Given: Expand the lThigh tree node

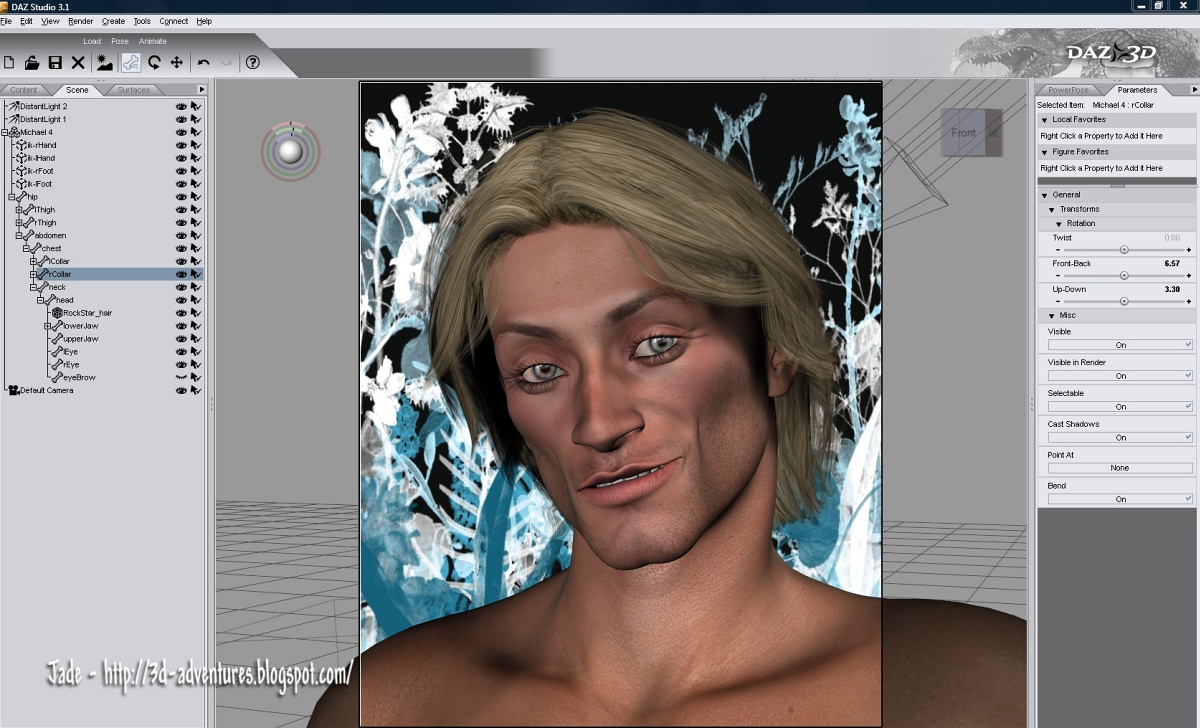Looking at the screenshot, I should (x=19, y=210).
